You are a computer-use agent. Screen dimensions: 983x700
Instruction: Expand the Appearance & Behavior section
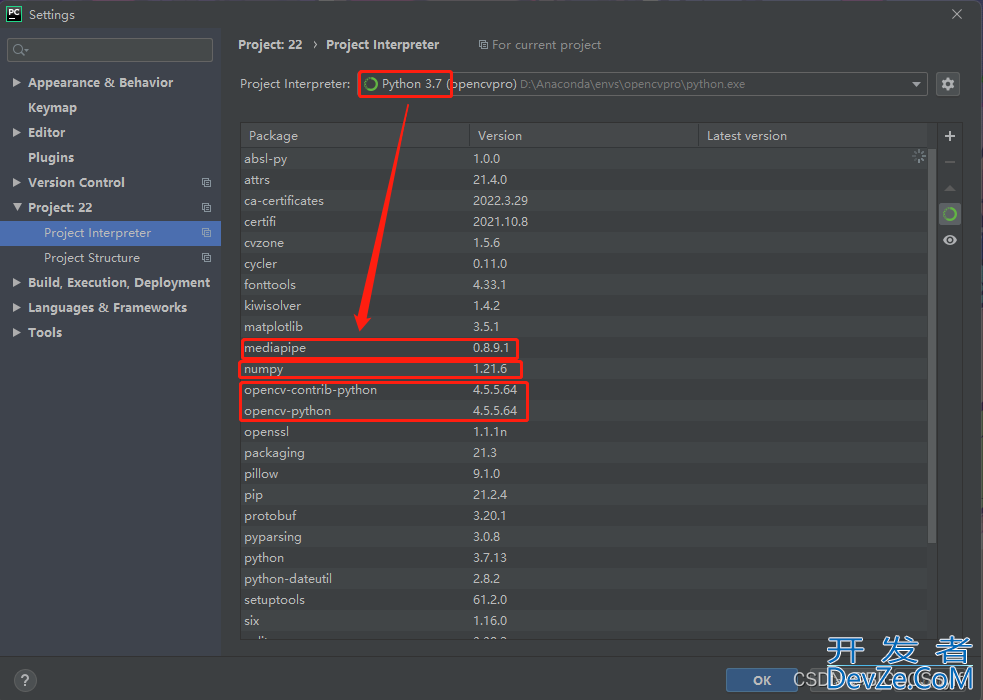pyautogui.click(x=17, y=82)
